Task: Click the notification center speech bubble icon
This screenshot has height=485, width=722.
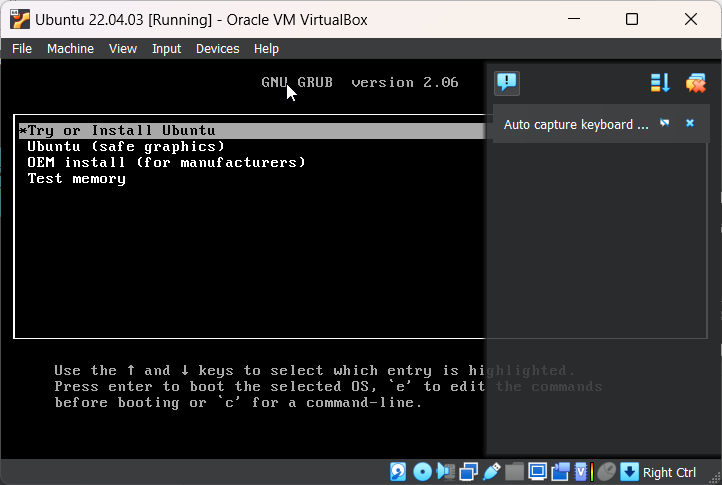Action: coord(507,83)
